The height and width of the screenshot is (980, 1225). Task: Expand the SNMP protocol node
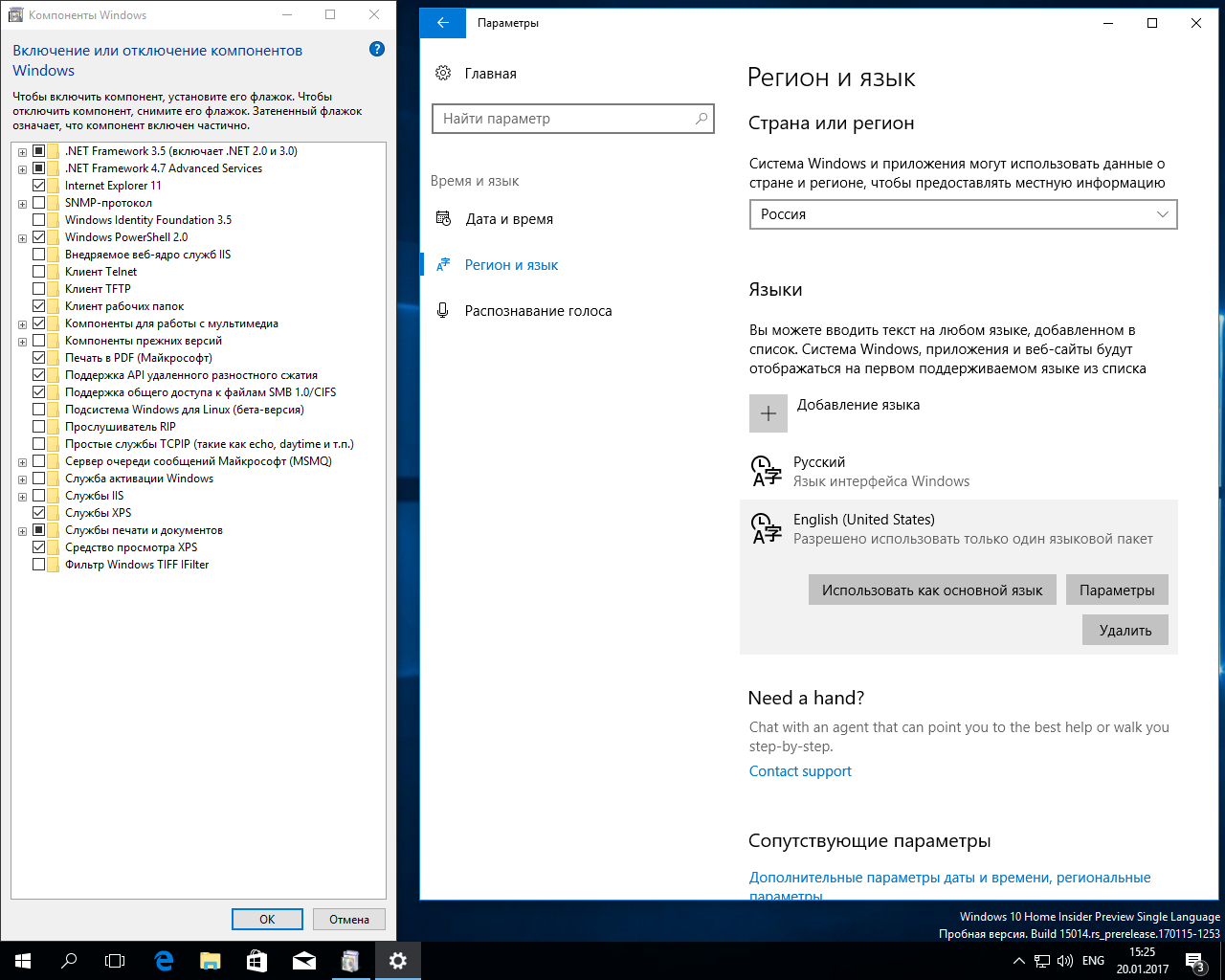click(23, 203)
